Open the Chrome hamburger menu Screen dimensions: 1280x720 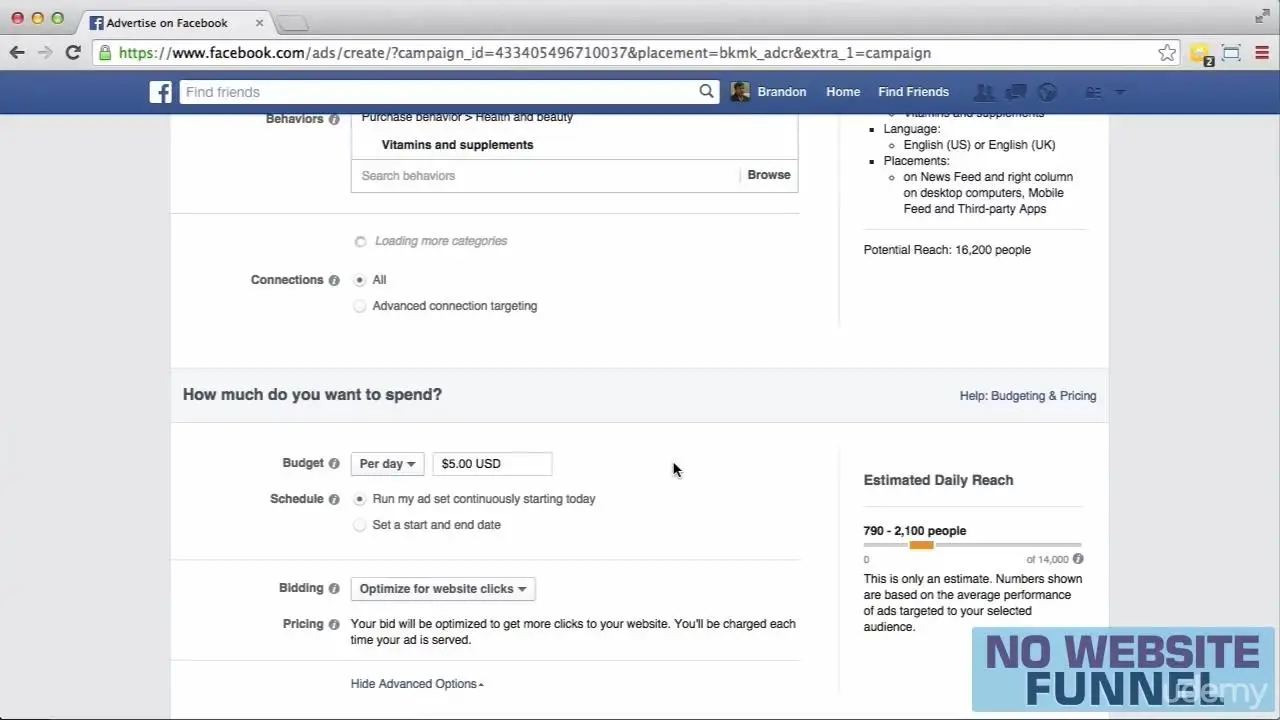[x=1261, y=53]
